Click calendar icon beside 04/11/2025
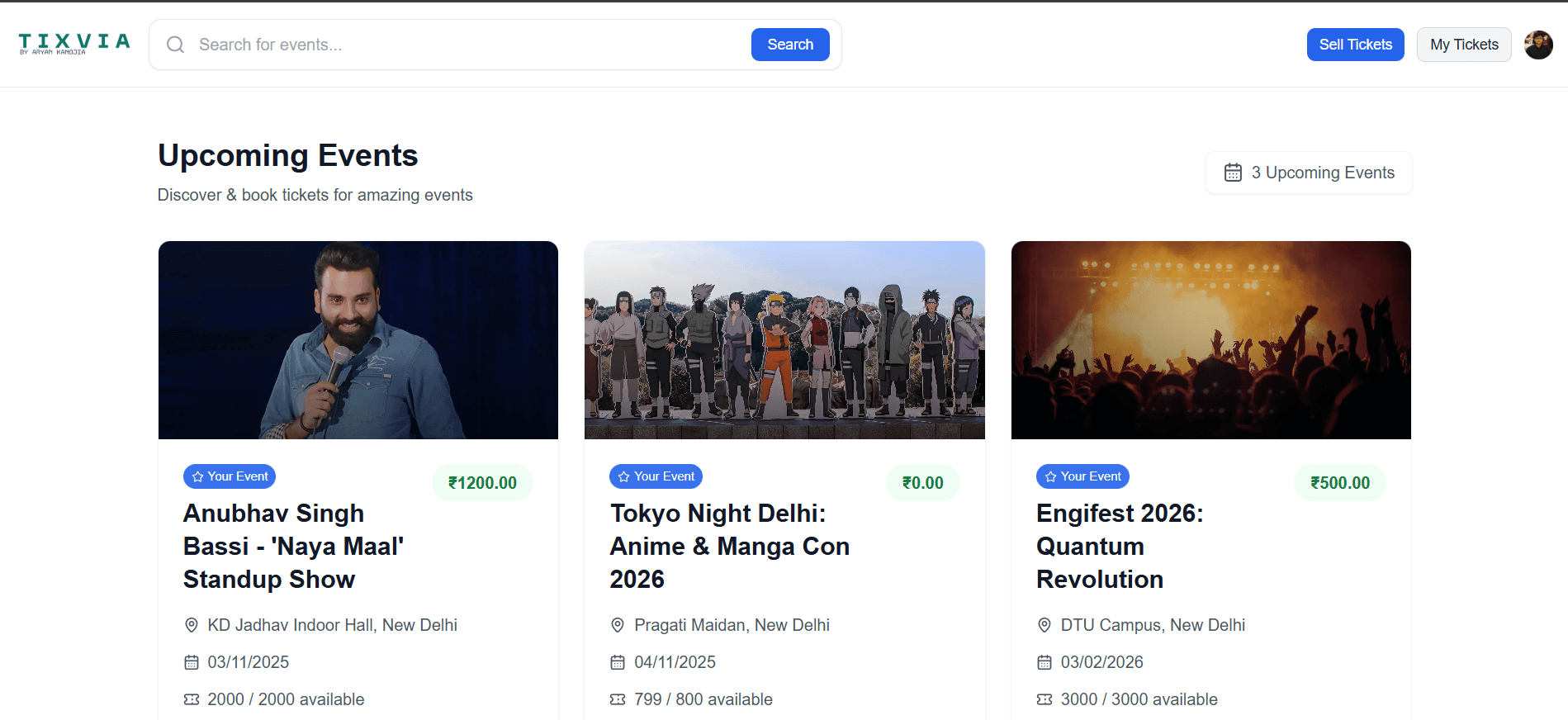This screenshot has width=1568, height=720. pyautogui.click(x=618, y=662)
